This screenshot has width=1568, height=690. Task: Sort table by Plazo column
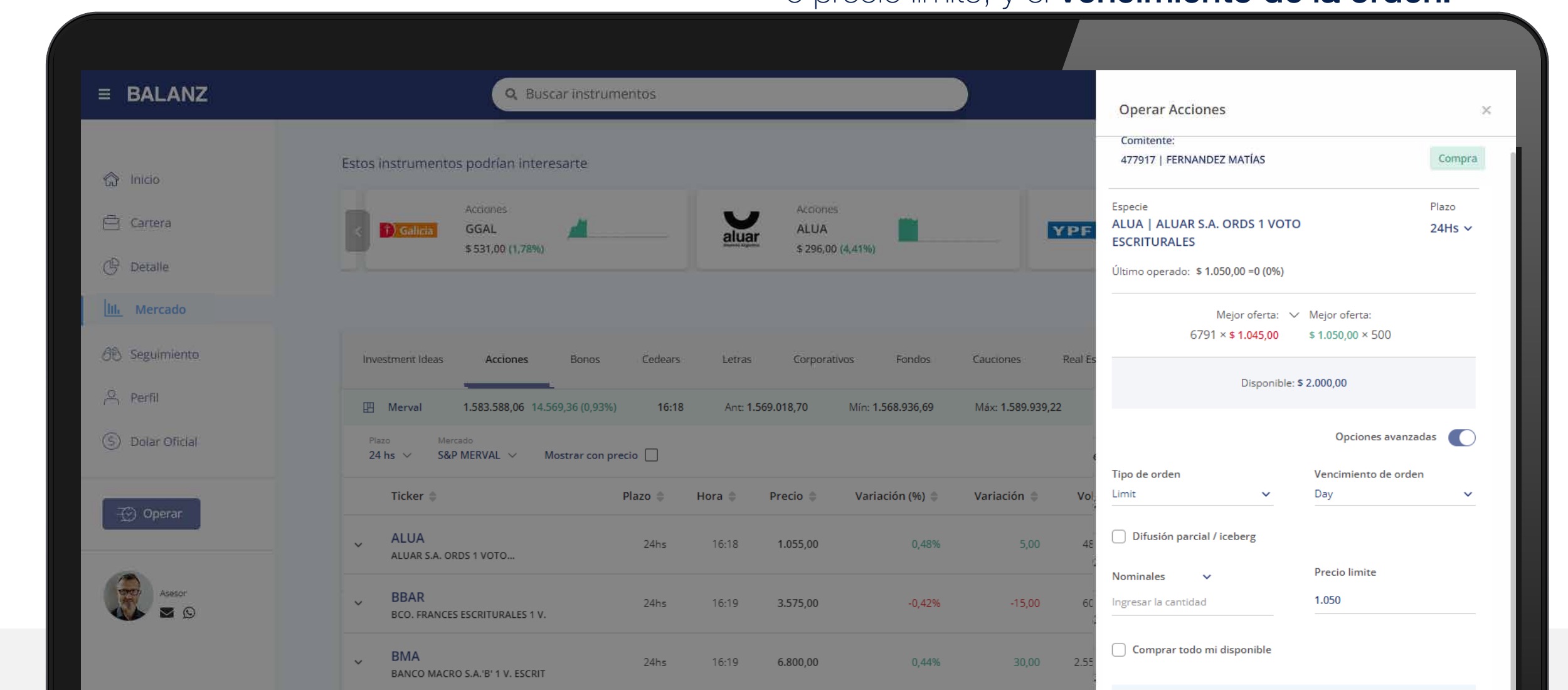660,496
